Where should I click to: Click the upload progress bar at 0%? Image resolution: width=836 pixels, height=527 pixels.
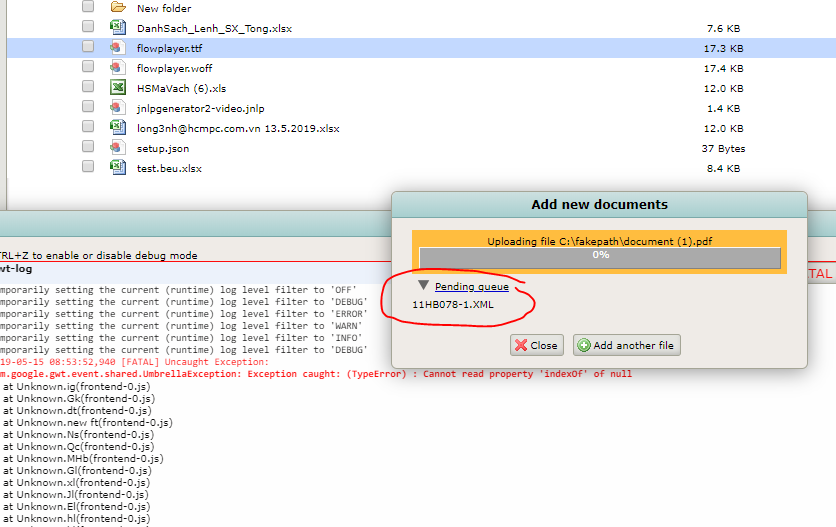600,256
